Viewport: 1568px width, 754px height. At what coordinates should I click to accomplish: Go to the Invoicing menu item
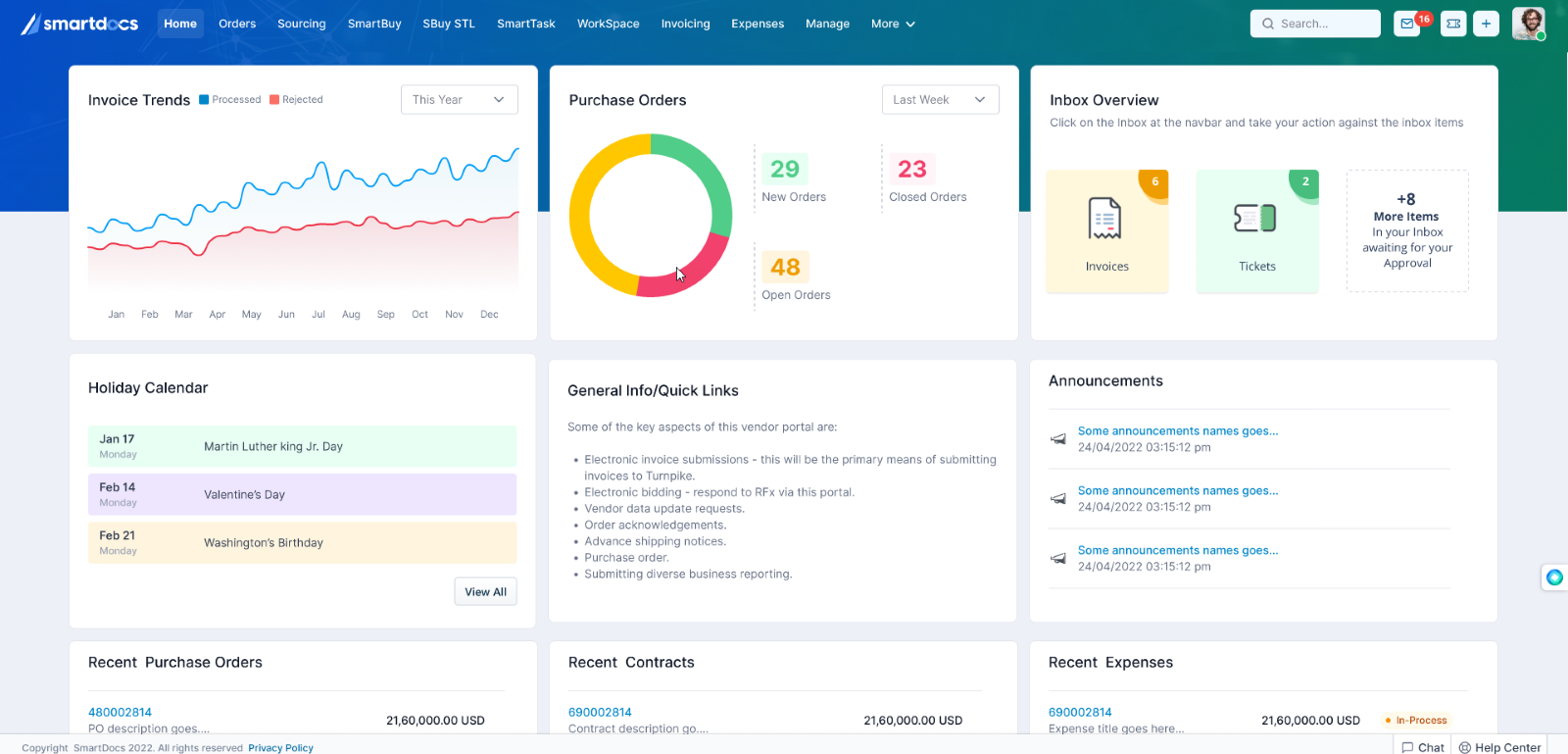tap(685, 24)
